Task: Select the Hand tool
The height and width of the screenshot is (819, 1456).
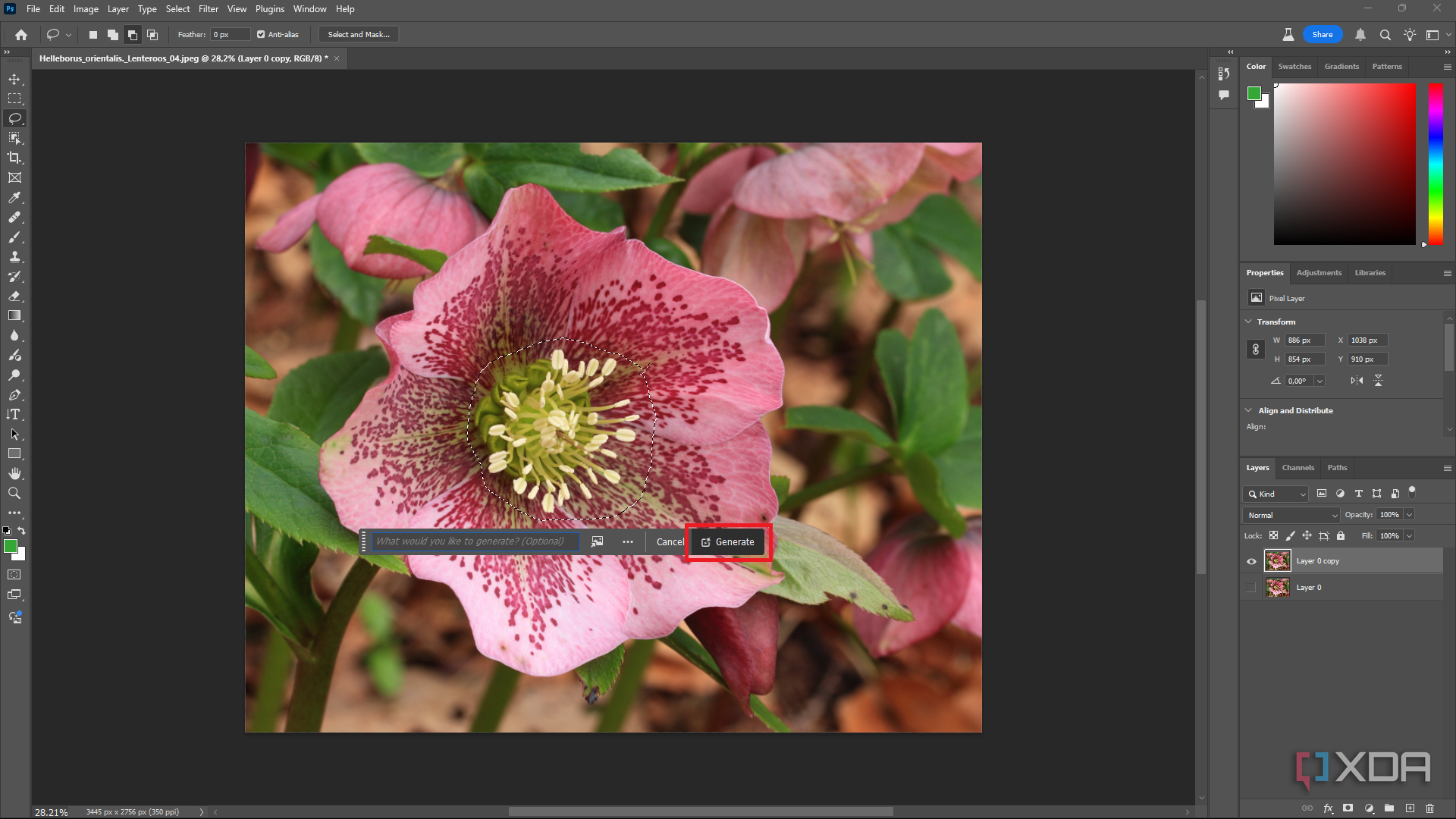Action: [14, 473]
